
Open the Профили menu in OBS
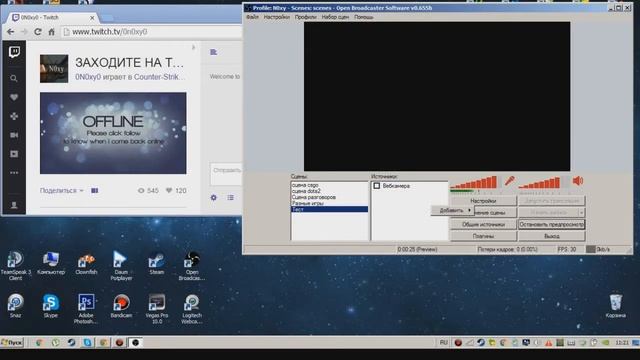point(306,17)
